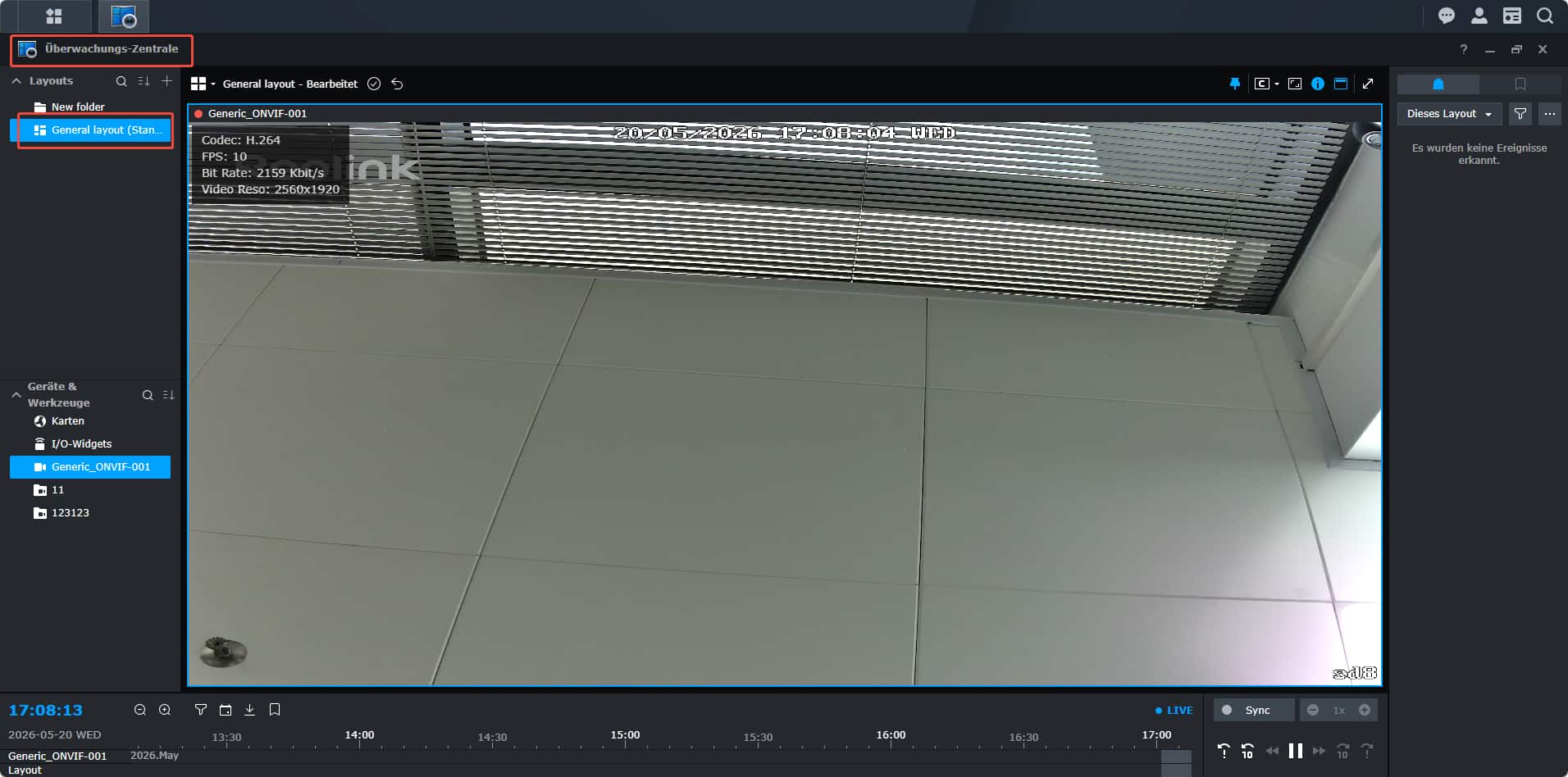Switch to the bookmarks tab
The image size is (1568, 777).
coord(1520,84)
